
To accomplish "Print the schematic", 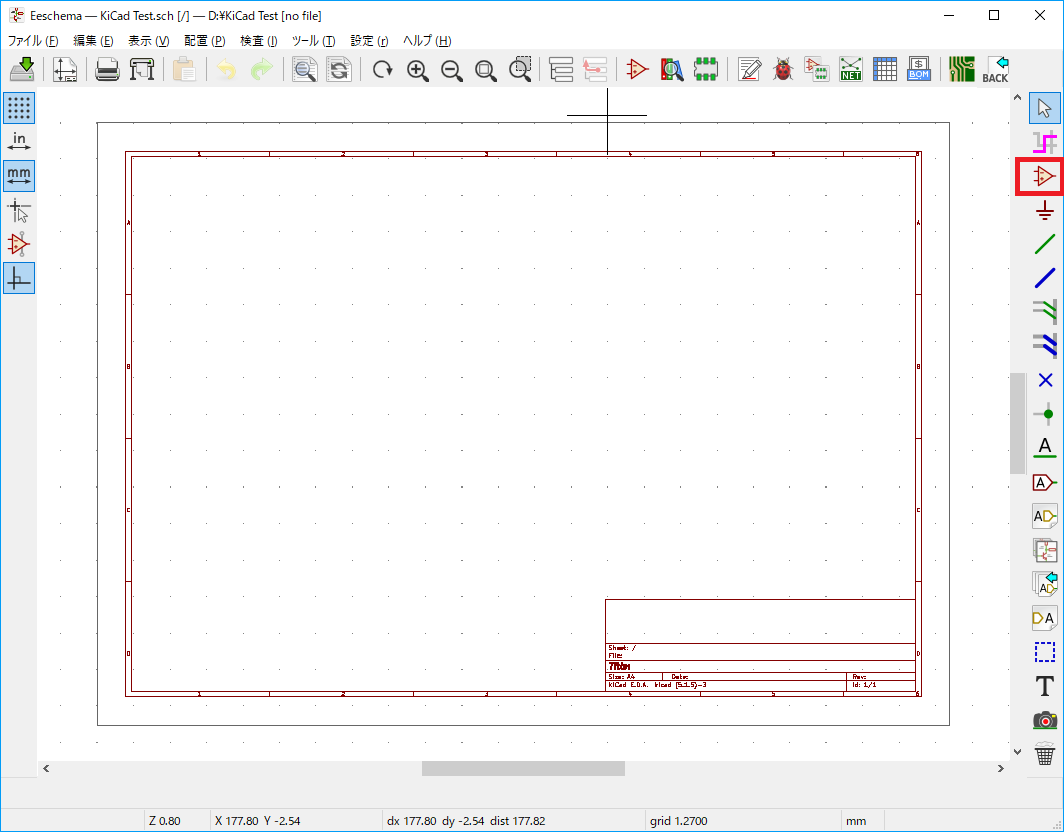I will coord(107,69).
